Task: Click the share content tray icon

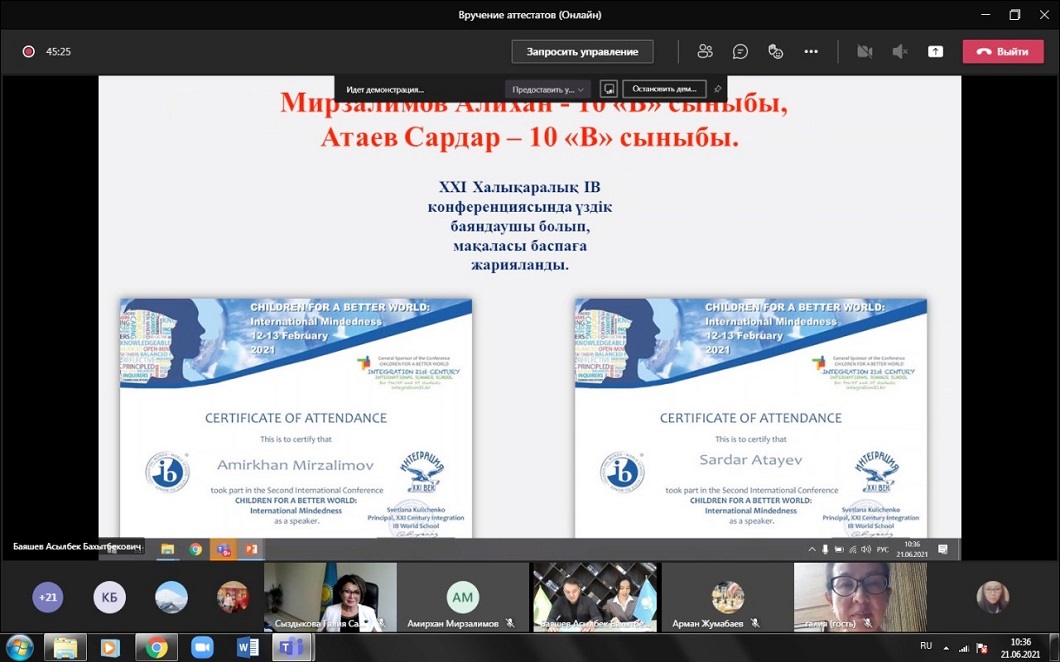Action: [x=935, y=52]
